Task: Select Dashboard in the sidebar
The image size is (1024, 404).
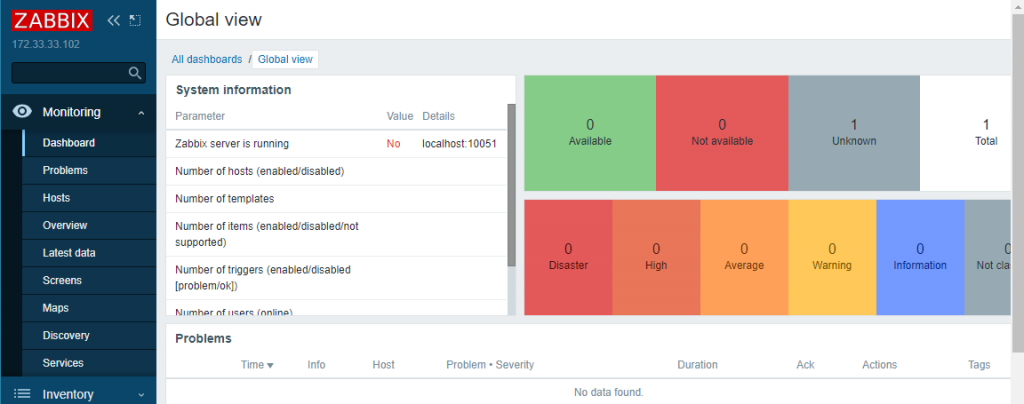Action: click(x=69, y=143)
